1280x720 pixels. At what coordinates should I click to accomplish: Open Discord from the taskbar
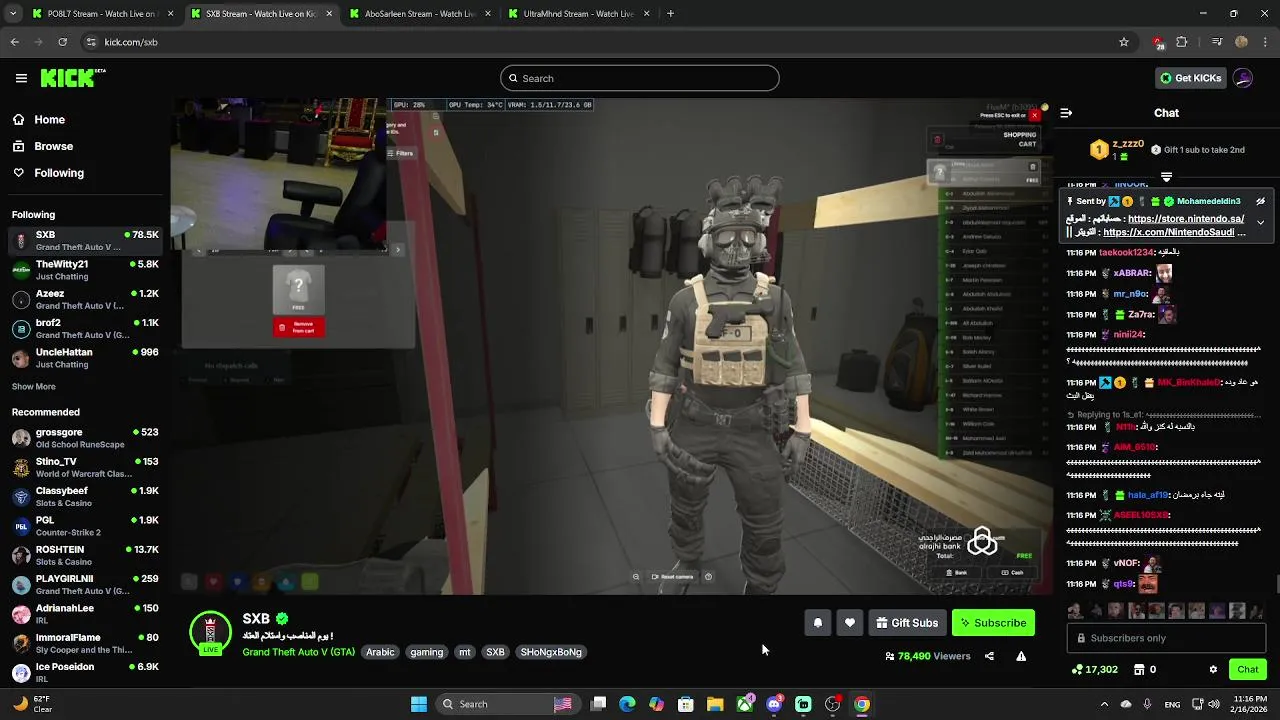coord(774,704)
